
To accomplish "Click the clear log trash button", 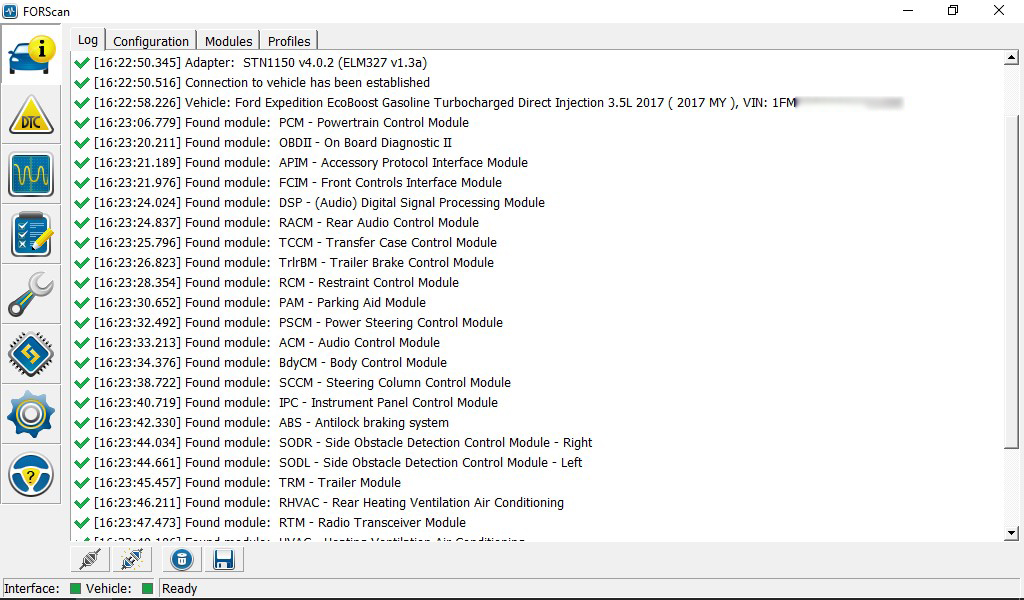I will click(182, 560).
